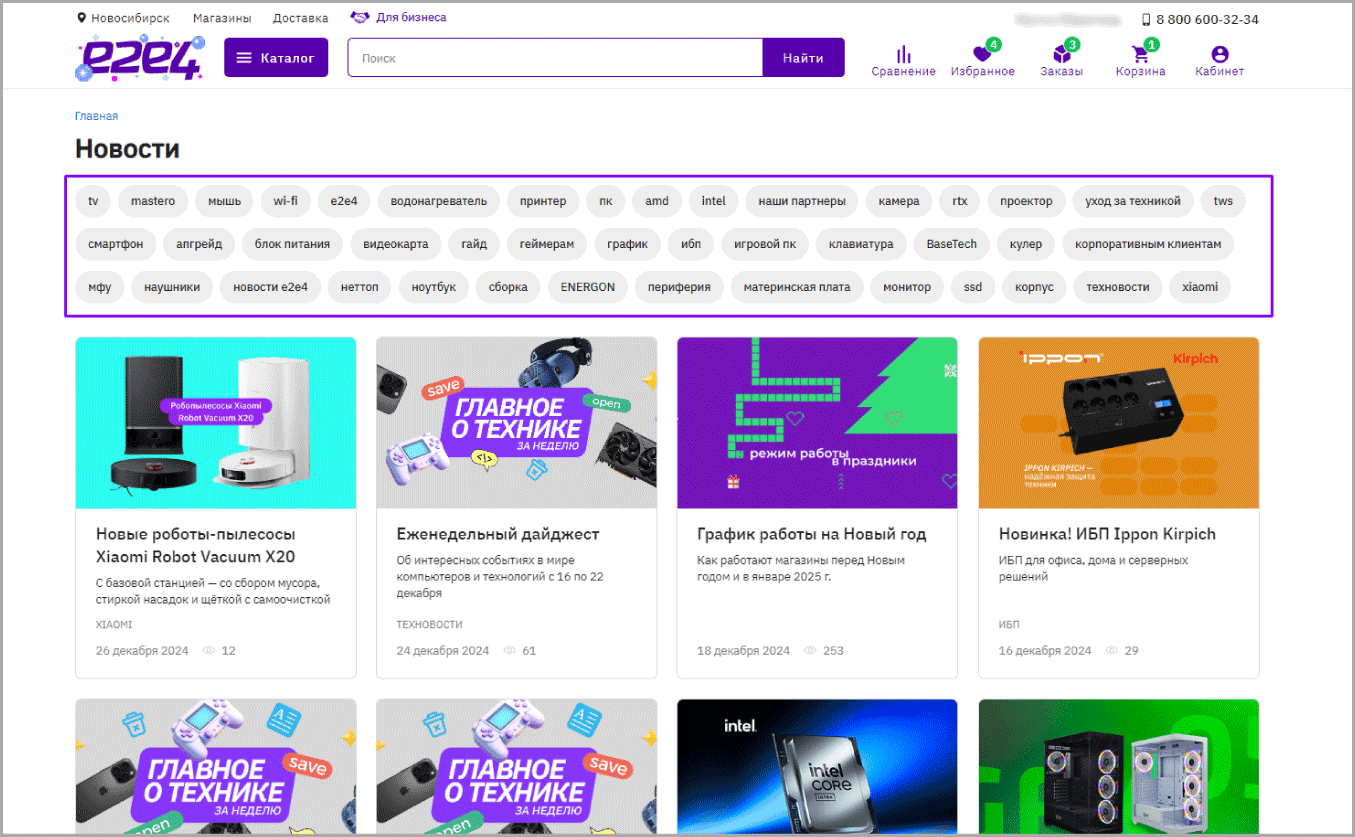
Task: Choose the наушники tag
Action: click(172, 287)
